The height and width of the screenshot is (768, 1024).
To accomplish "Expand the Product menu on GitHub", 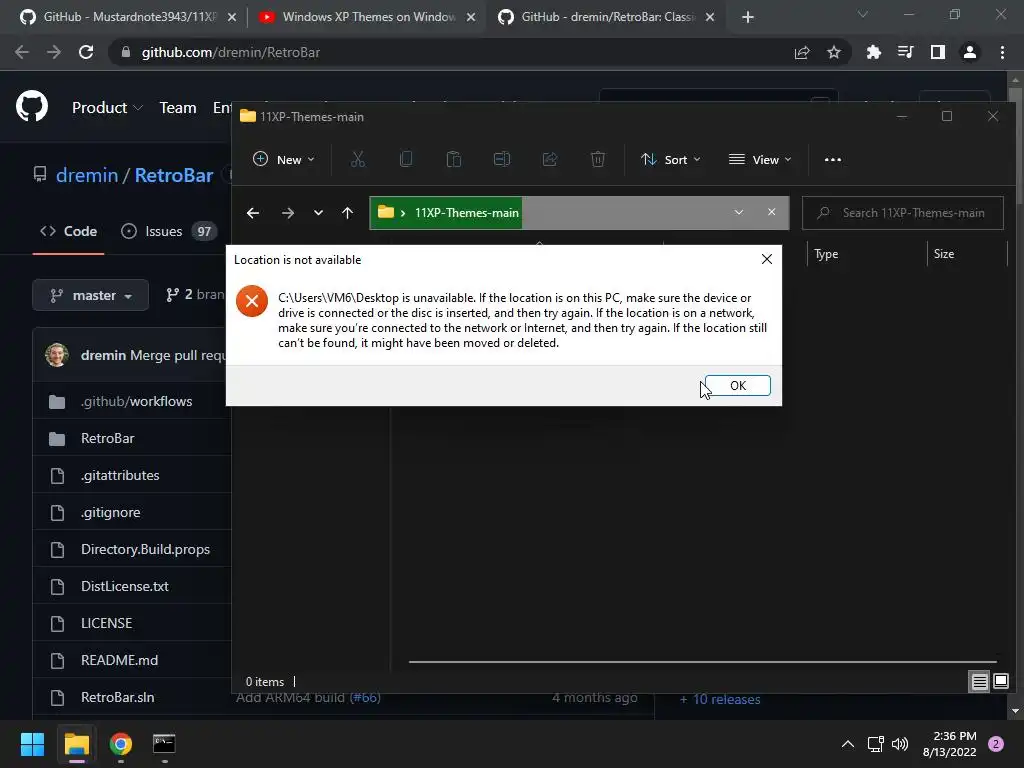I will tap(107, 108).
